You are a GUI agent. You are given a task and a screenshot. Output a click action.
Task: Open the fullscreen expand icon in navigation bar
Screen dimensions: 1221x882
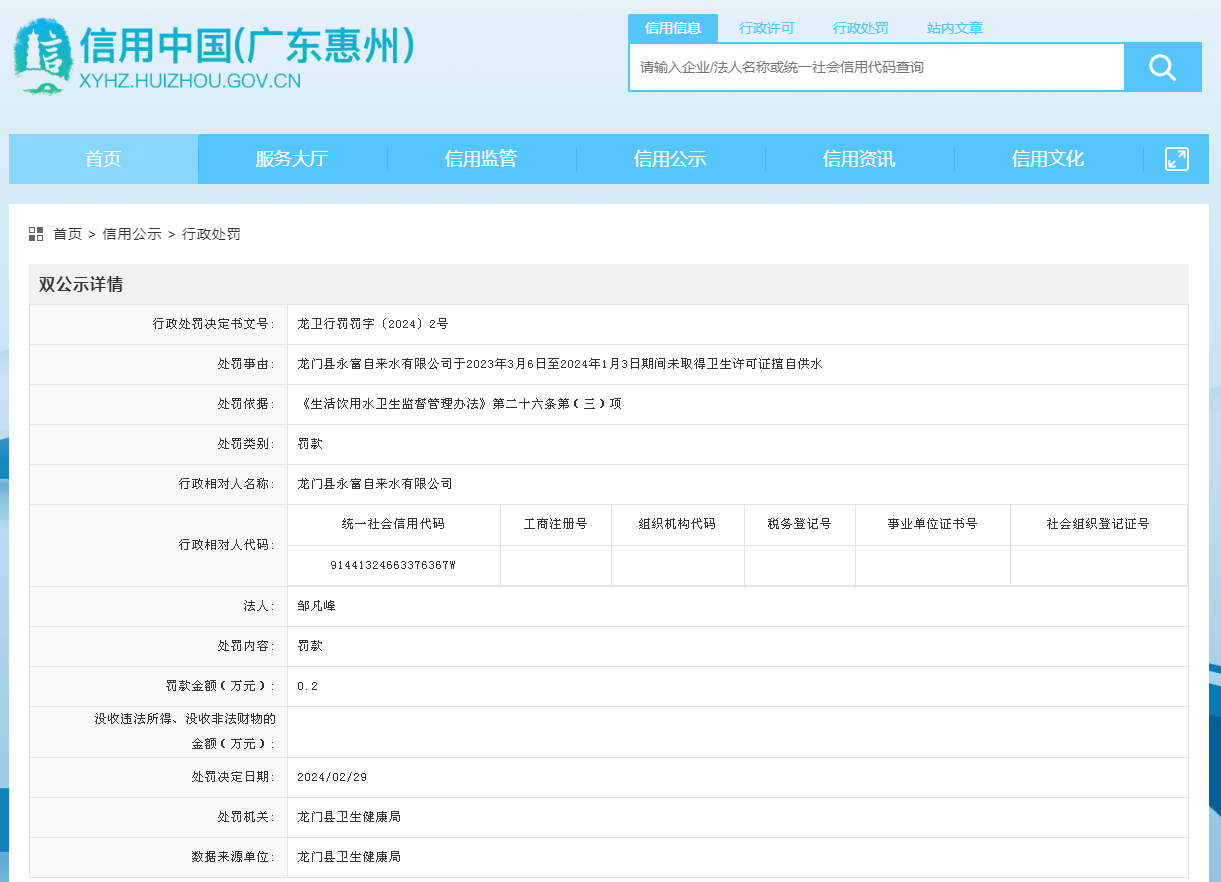(x=1177, y=159)
